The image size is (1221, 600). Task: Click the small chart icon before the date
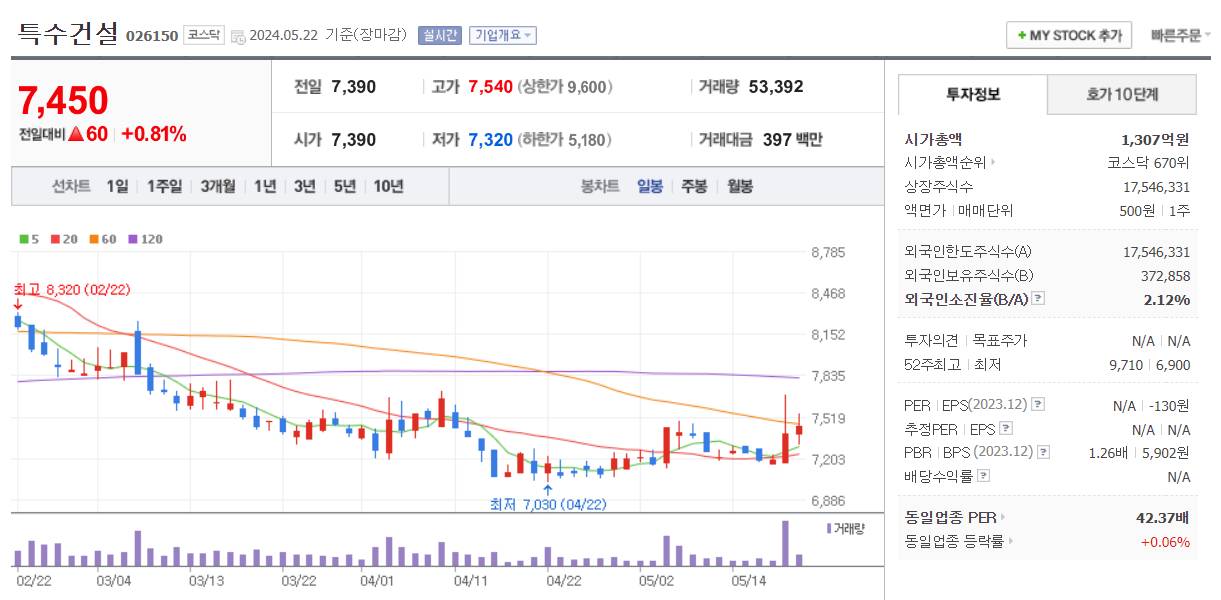tap(238, 34)
